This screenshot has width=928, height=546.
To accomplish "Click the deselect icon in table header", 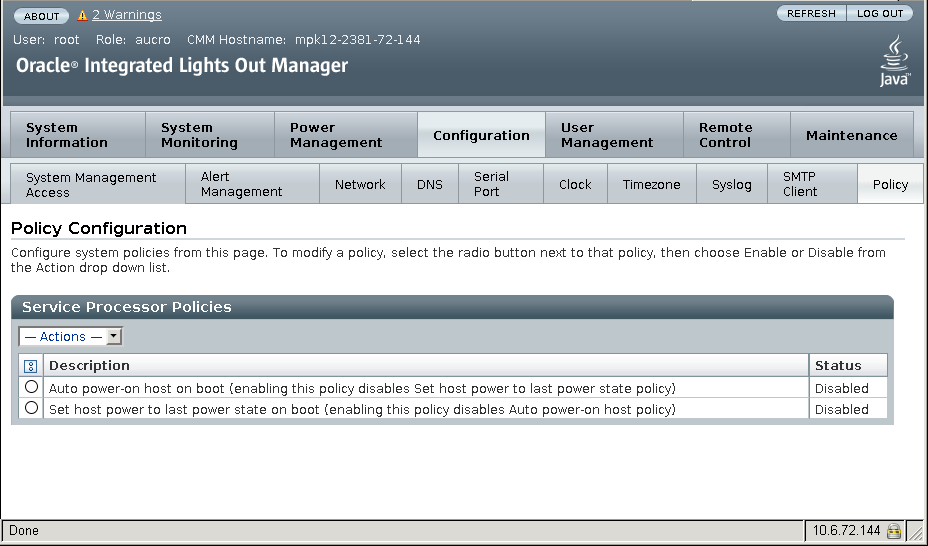I will pyautogui.click(x=31, y=366).
